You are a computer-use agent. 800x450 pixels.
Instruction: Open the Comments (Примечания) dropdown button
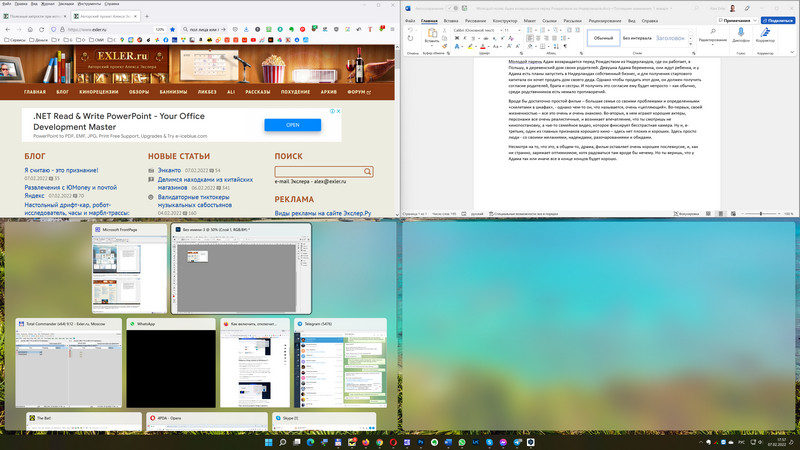735,19
